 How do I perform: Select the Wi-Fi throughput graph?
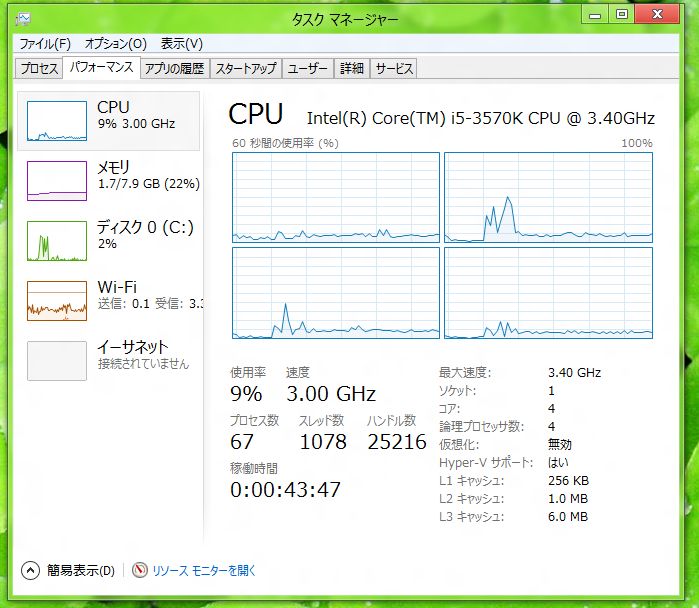[x=57, y=301]
